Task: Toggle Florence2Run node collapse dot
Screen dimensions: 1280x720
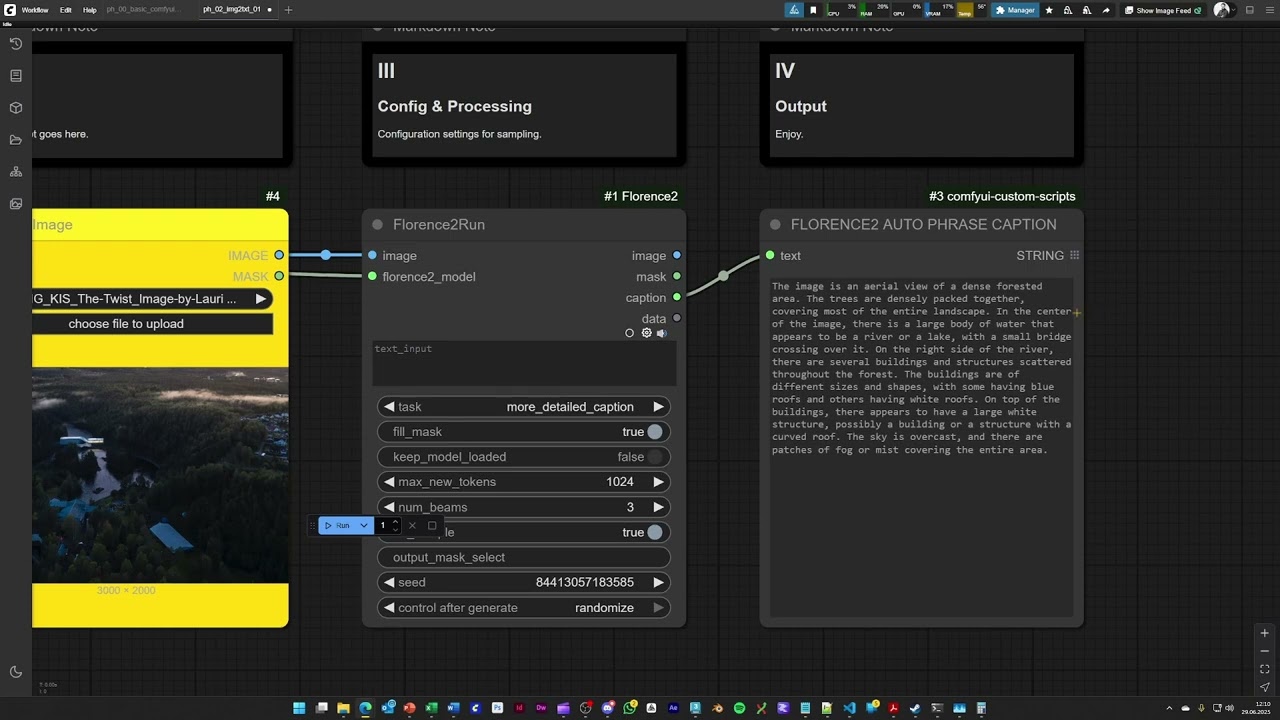Action: point(378,225)
